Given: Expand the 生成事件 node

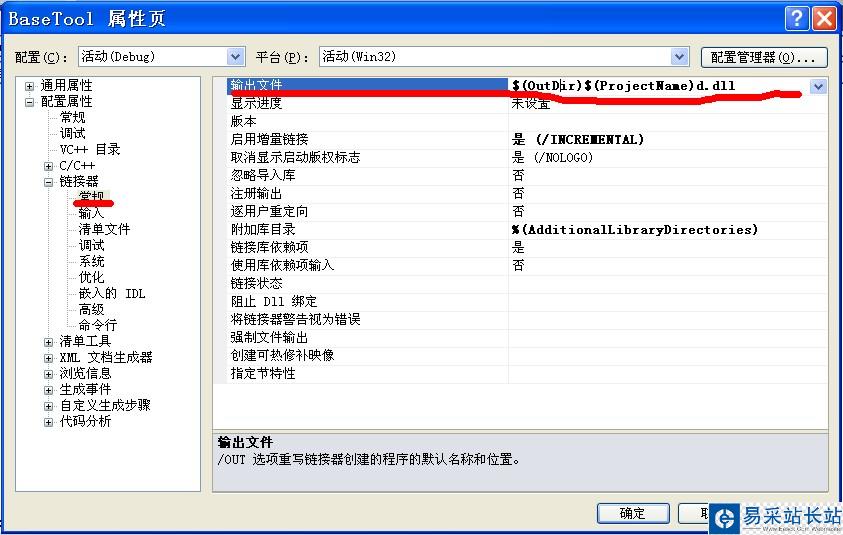Looking at the screenshot, I should point(48,390).
